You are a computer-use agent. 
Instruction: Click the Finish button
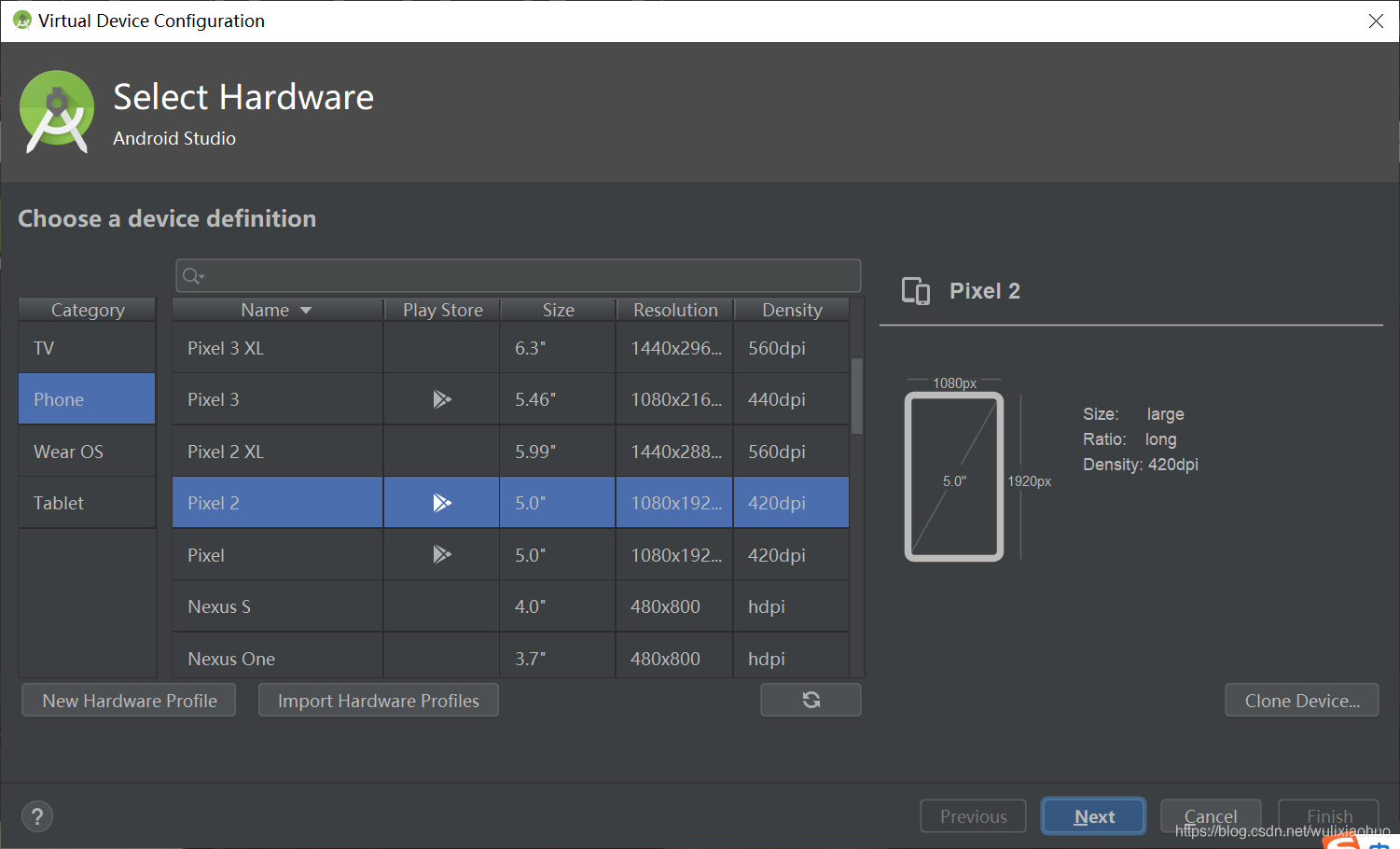[x=1328, y=816]
